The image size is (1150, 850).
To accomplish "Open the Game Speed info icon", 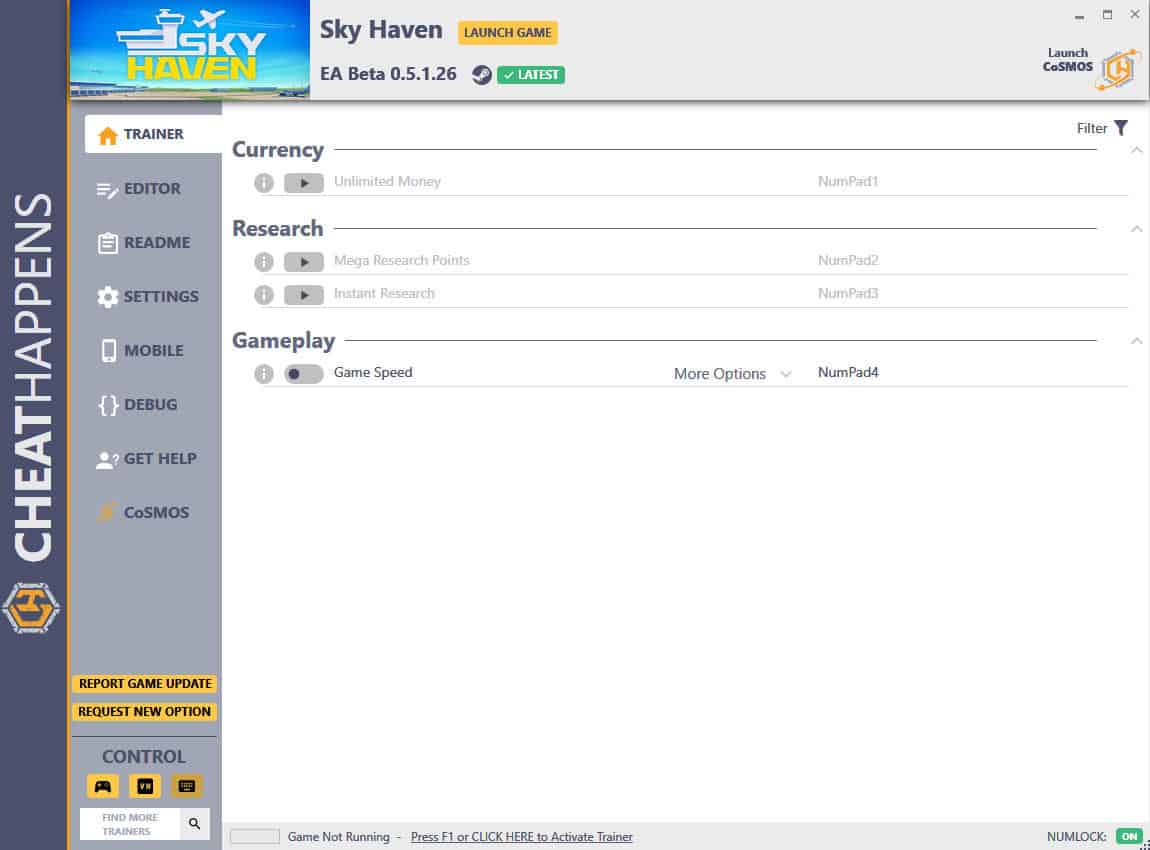I will pyautogui.click(x=264, y=374).
